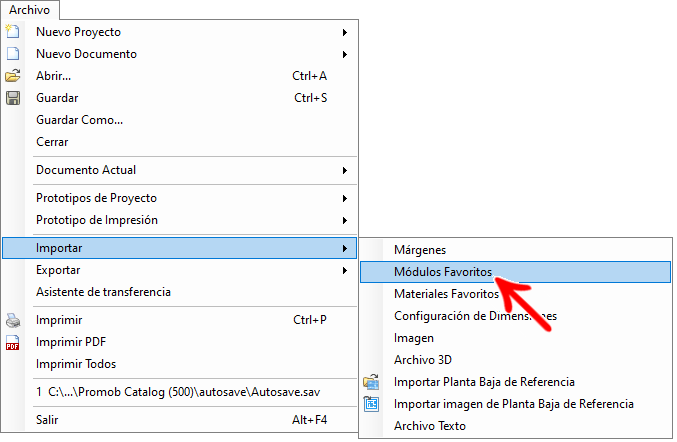
Task: Click the printer icon beside Imprimir
Action: tap(13, 320)
